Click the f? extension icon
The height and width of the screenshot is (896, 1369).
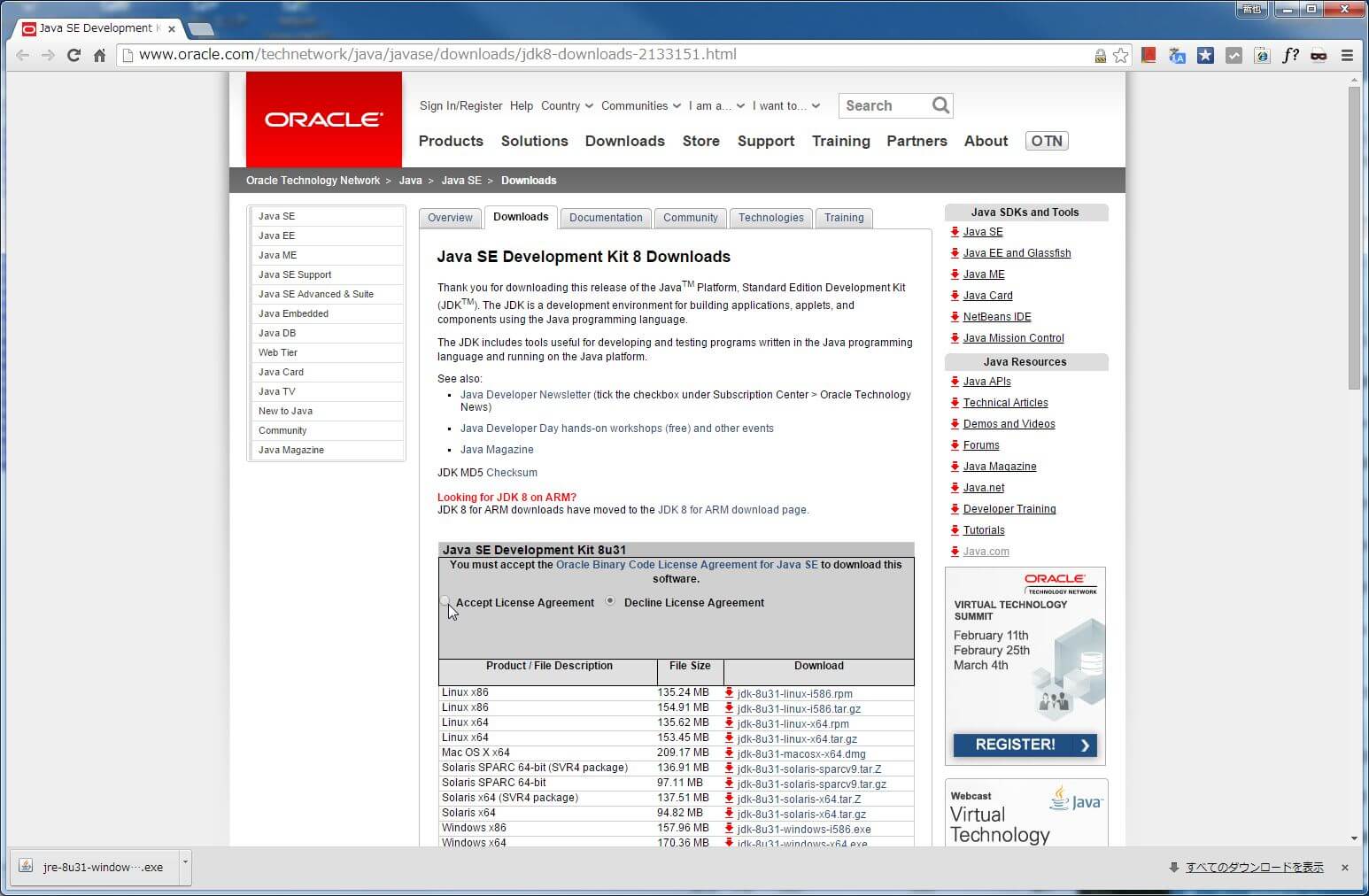tap(1290, 55)
